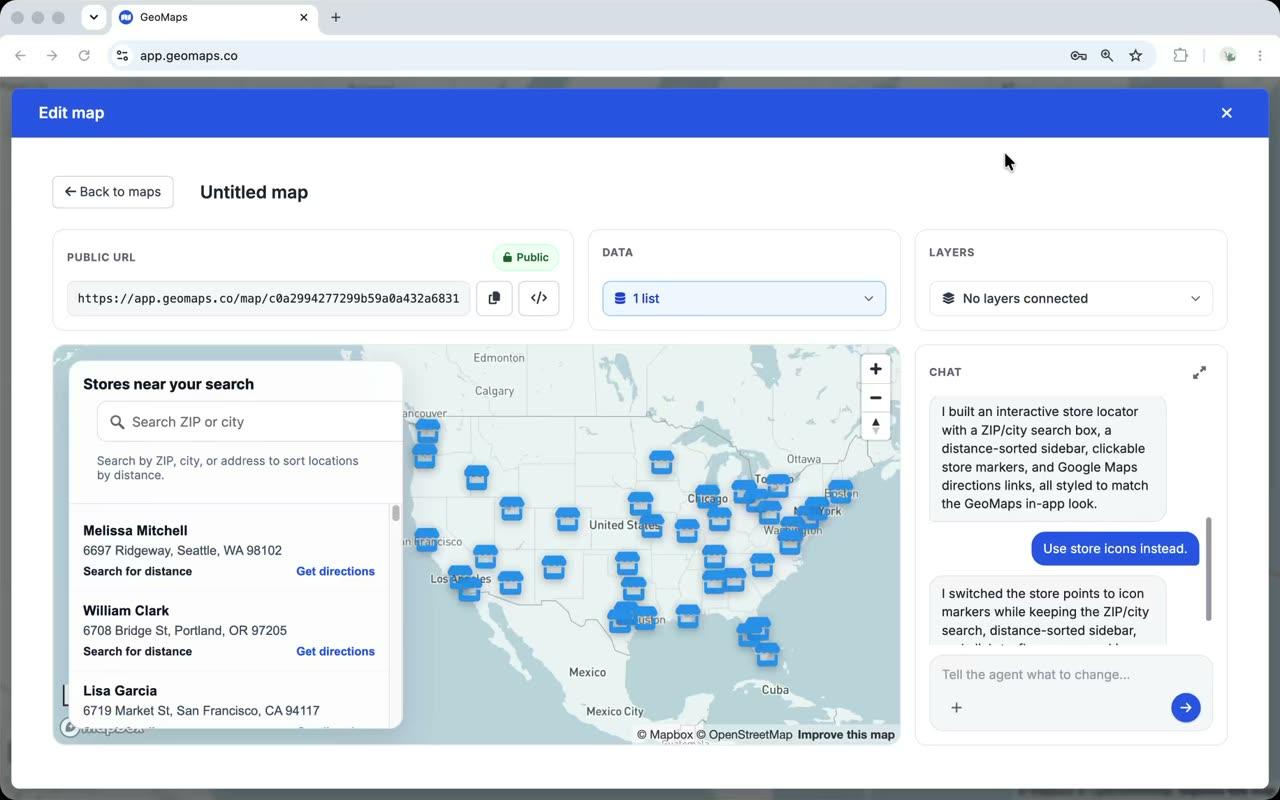Viewport: 1280px width, 800px height.
Task: Click the store list scrollbar thumb
Action: tap(396, 513)
